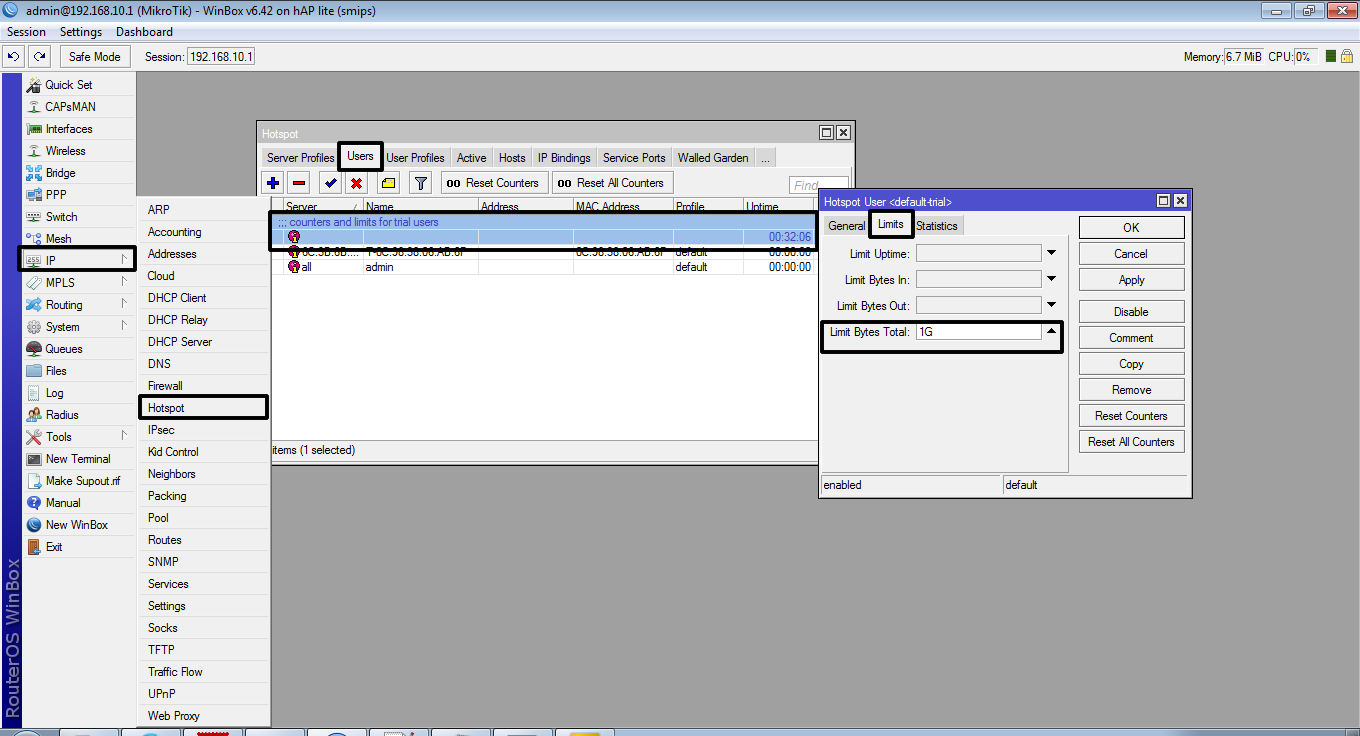Click the blue checkmark enable icon
This screenshot has width=1360, height=736.
(x=330, y=183)
